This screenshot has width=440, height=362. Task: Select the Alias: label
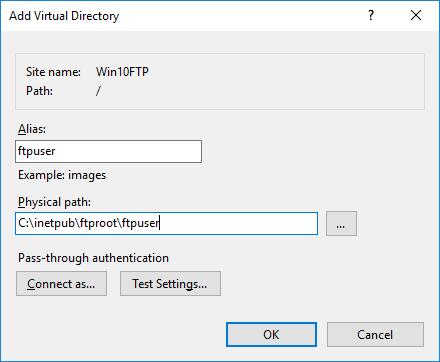[x=32, y=129]
